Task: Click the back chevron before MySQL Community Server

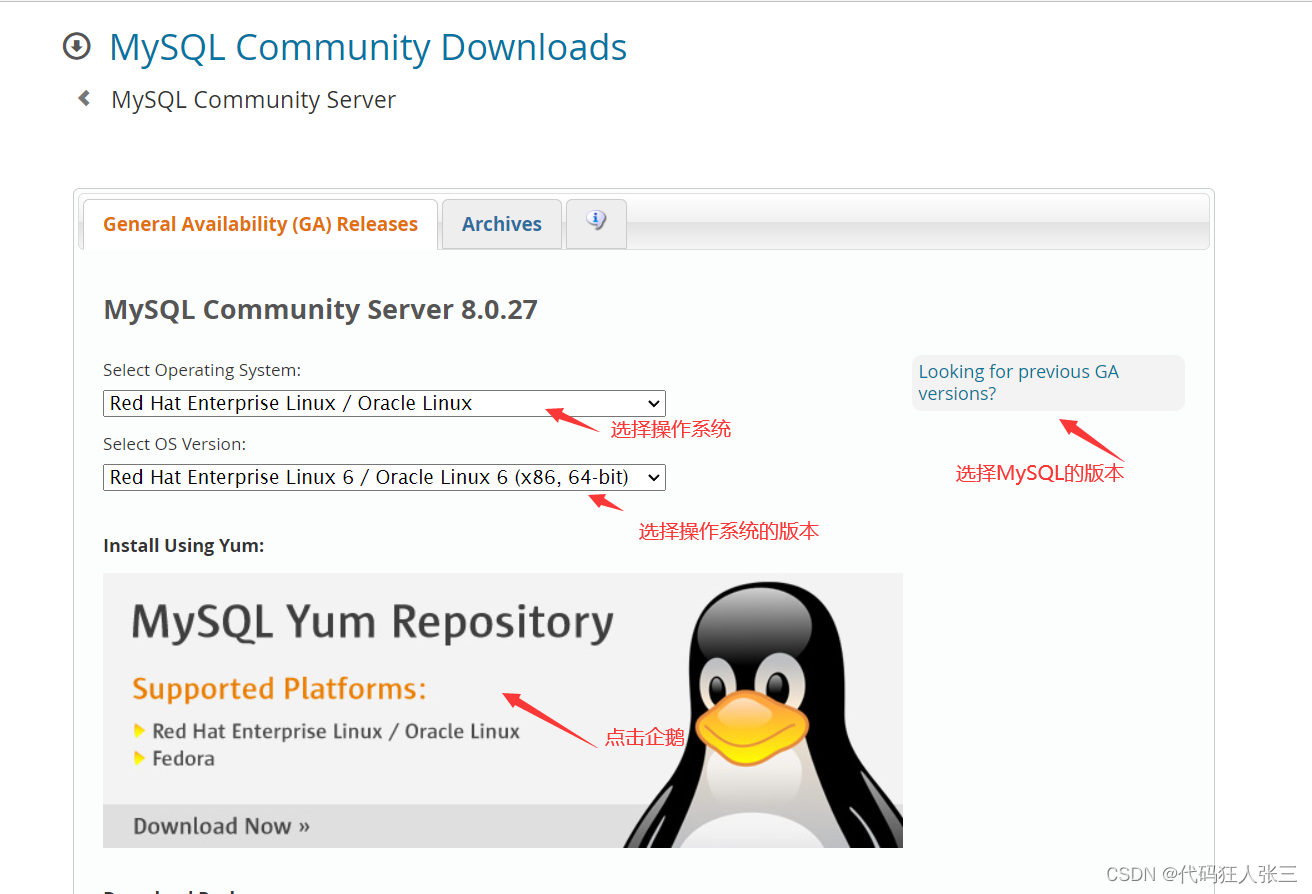Action: (85, 98)
